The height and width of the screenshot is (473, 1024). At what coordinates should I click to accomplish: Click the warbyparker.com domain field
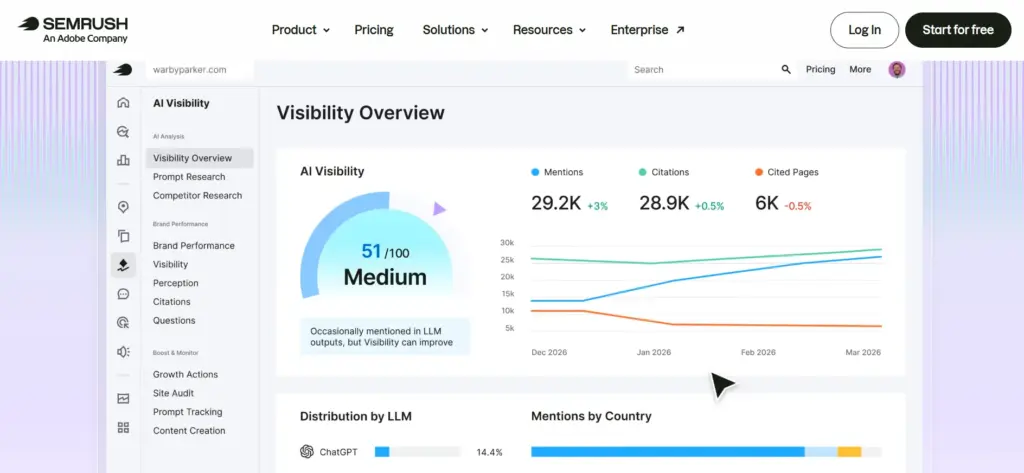tap(199, 70)
